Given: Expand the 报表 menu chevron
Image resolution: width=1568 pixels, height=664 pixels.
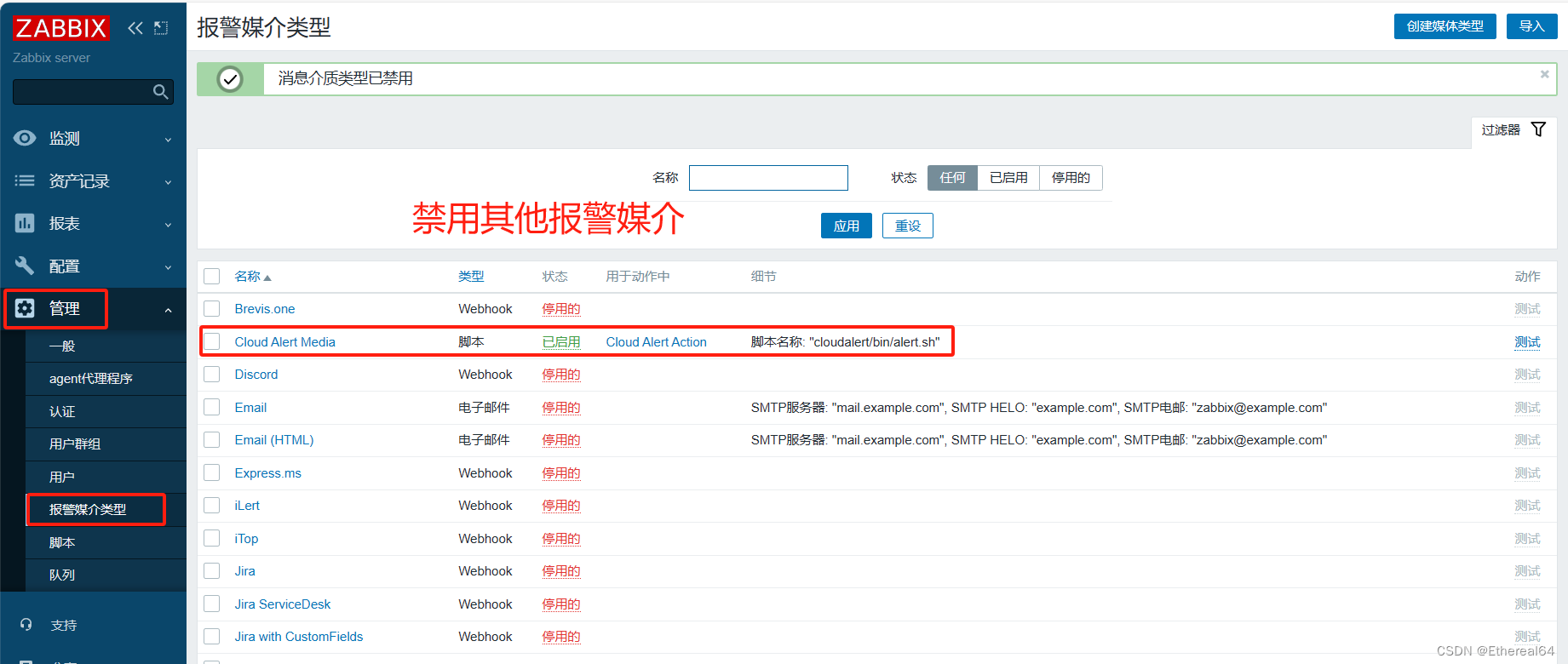Looking at the screenshot, I should tap(168, 225).
